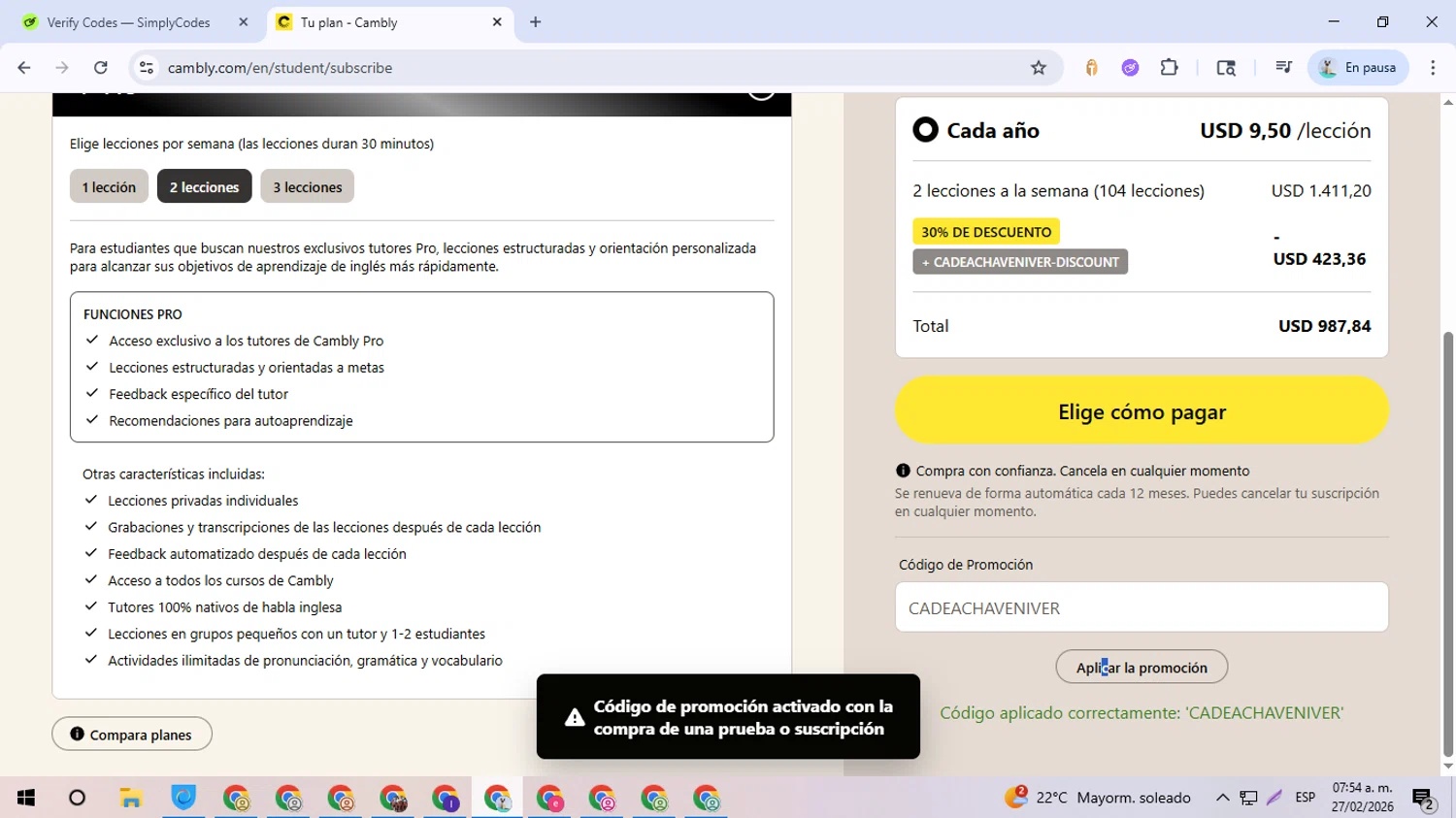
Task: Open the site information icon in the address bar
Action: point(147,68)
